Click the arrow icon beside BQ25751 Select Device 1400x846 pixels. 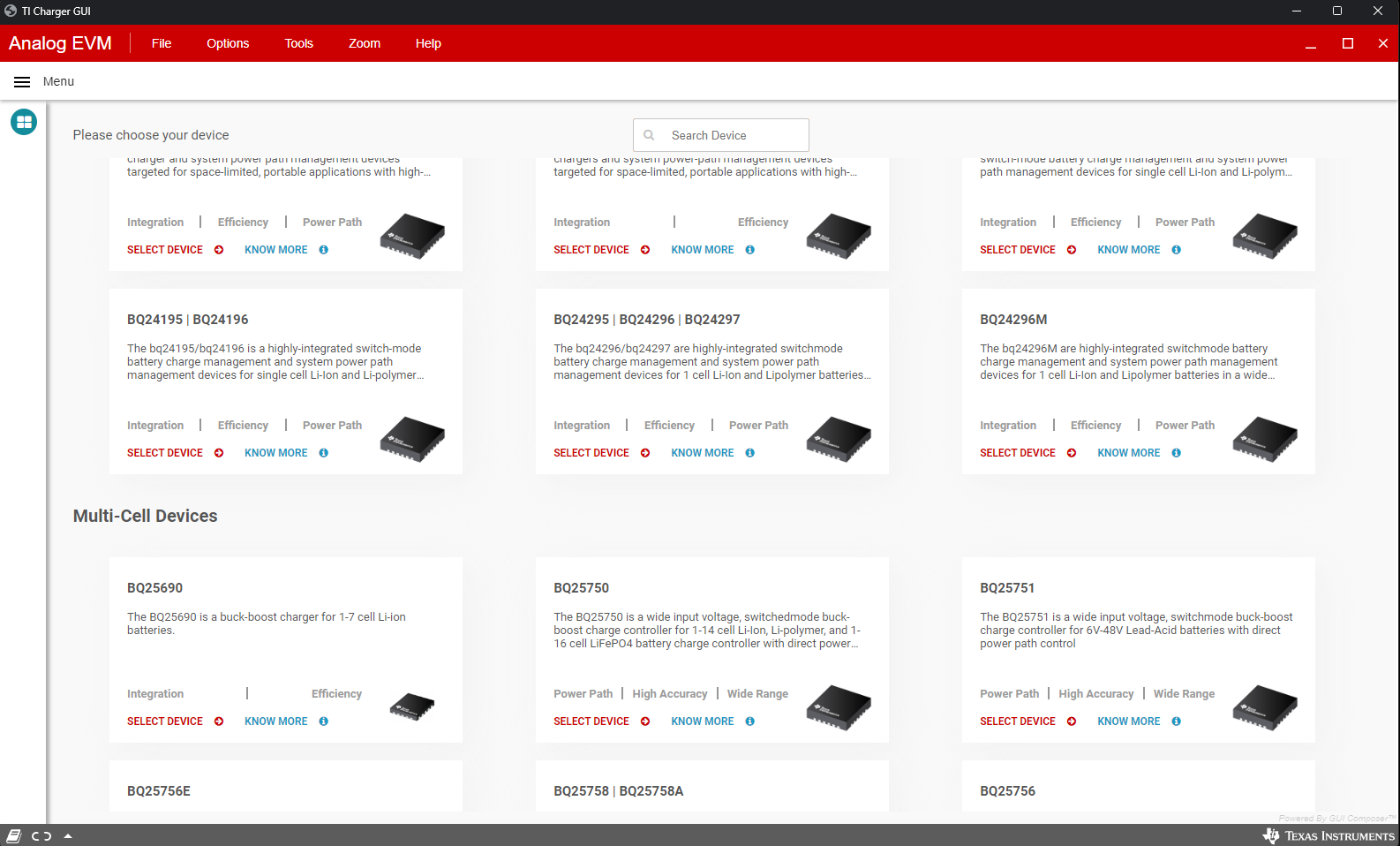point(1072,721)
